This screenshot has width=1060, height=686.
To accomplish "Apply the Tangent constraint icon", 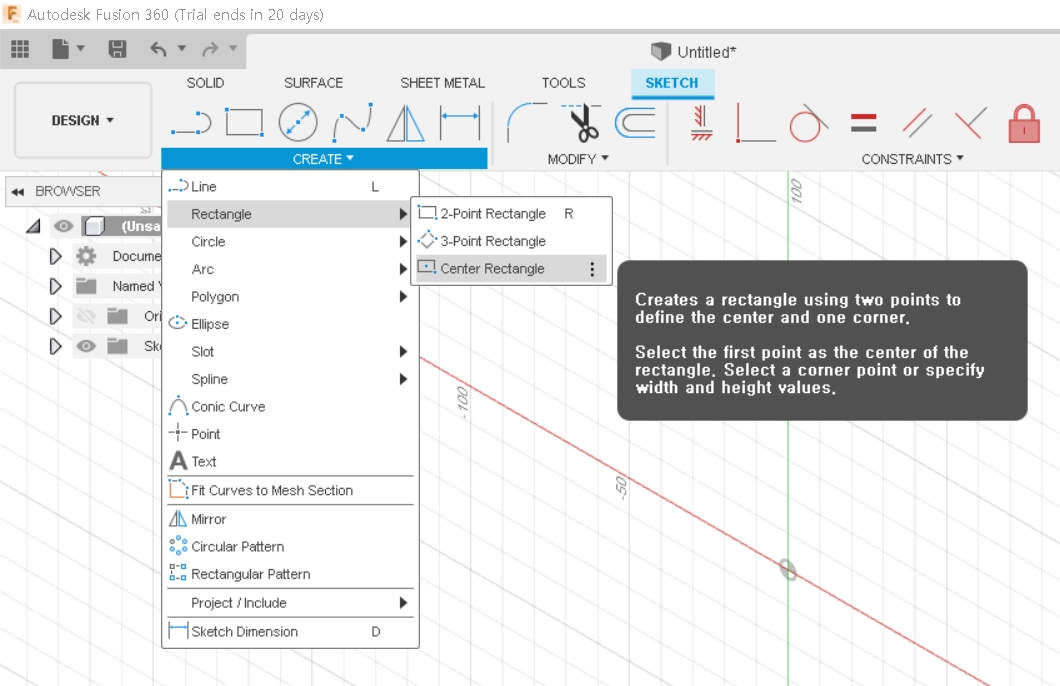I will [809, 122].
